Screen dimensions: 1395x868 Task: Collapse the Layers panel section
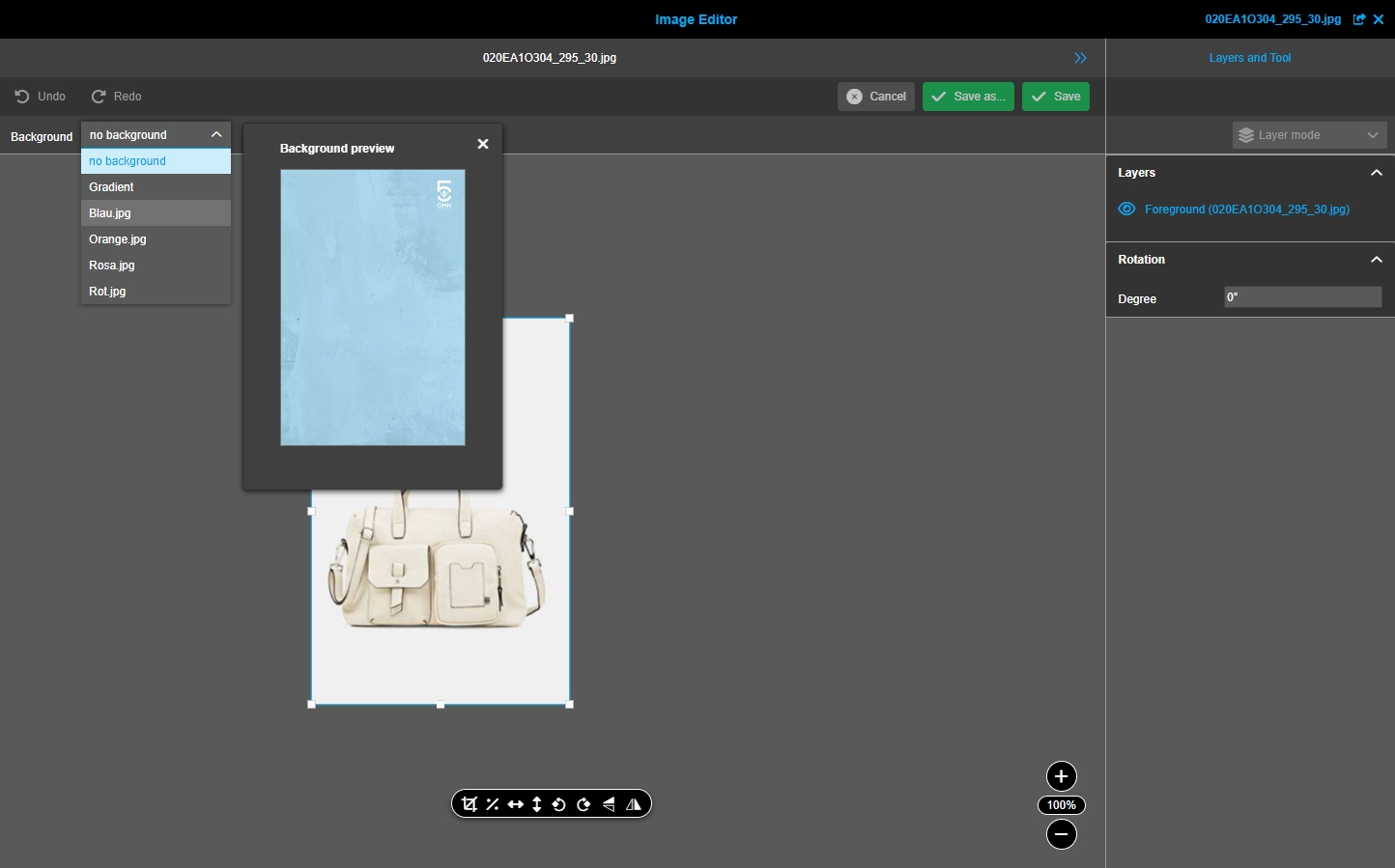[x=1376, y=173]
